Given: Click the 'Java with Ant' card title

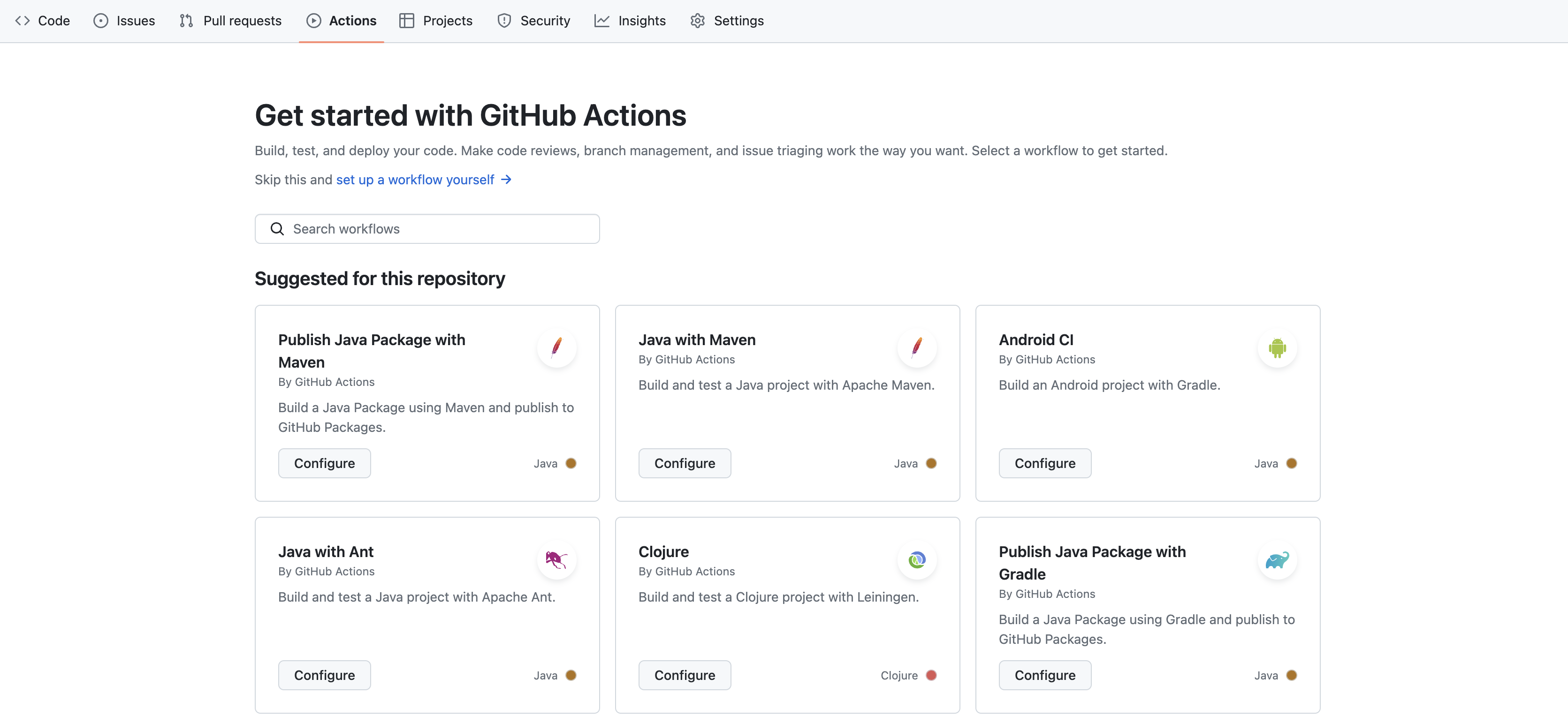Looking at the screenshot, I should 326,551.
